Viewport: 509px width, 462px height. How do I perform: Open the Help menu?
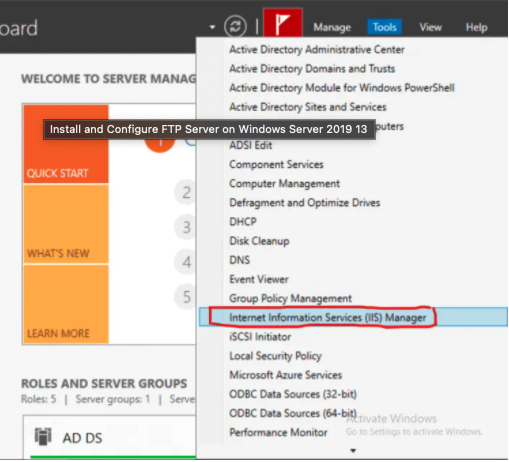pos(476,27)
